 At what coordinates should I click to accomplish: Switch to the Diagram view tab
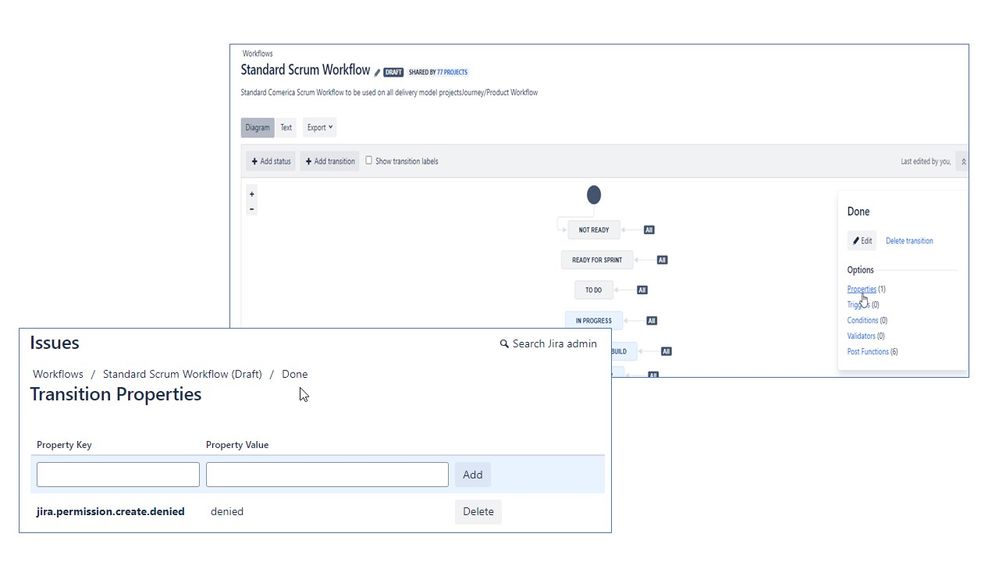click(257, 127)
